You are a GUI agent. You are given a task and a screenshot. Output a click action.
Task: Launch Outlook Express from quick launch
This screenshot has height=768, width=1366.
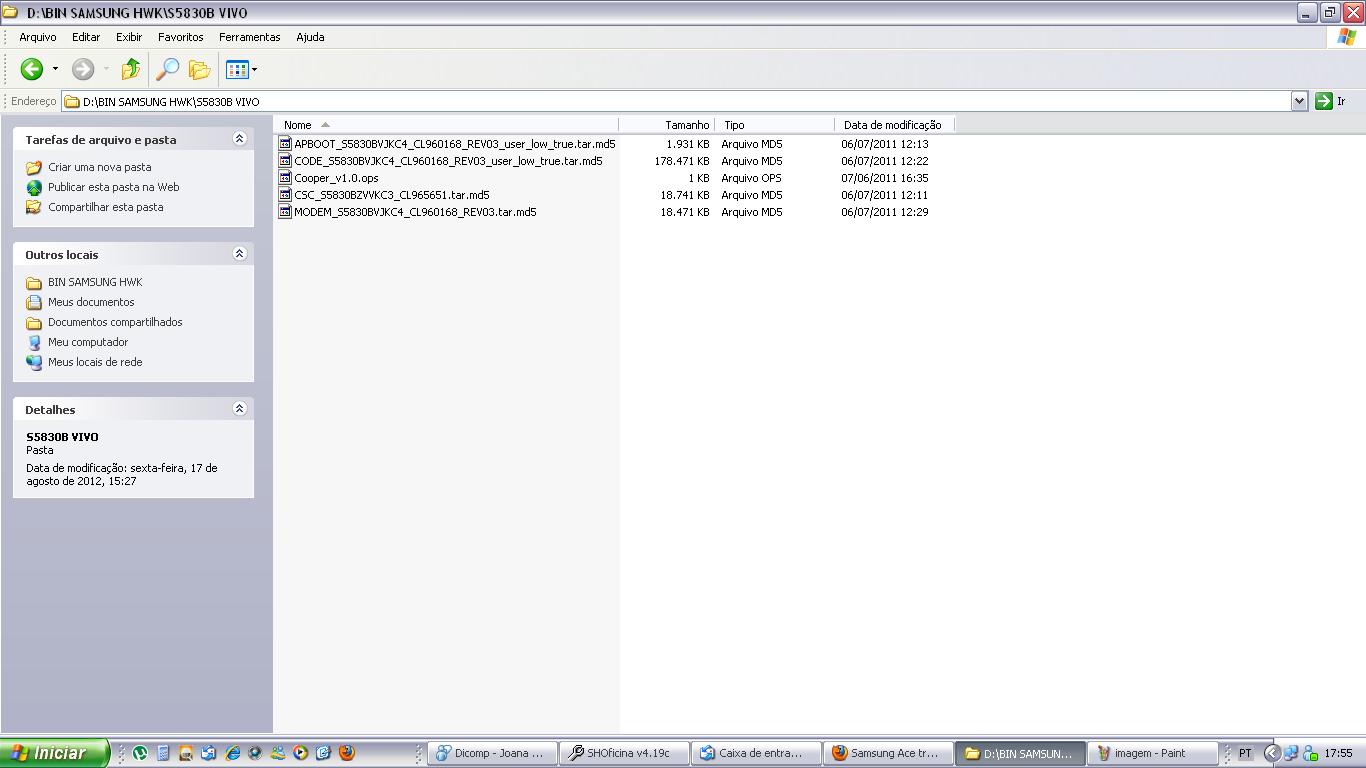click(209, 753)
